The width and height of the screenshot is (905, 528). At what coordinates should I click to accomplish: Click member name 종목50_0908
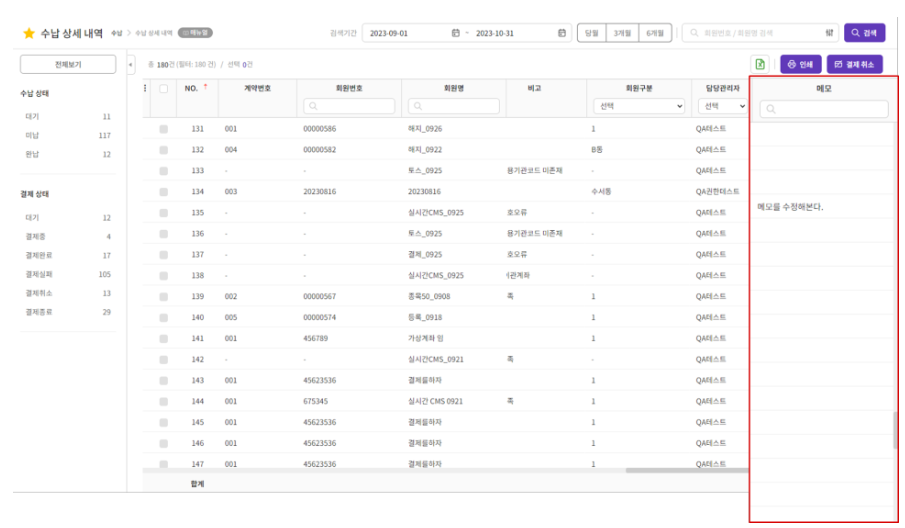[429, 297]
